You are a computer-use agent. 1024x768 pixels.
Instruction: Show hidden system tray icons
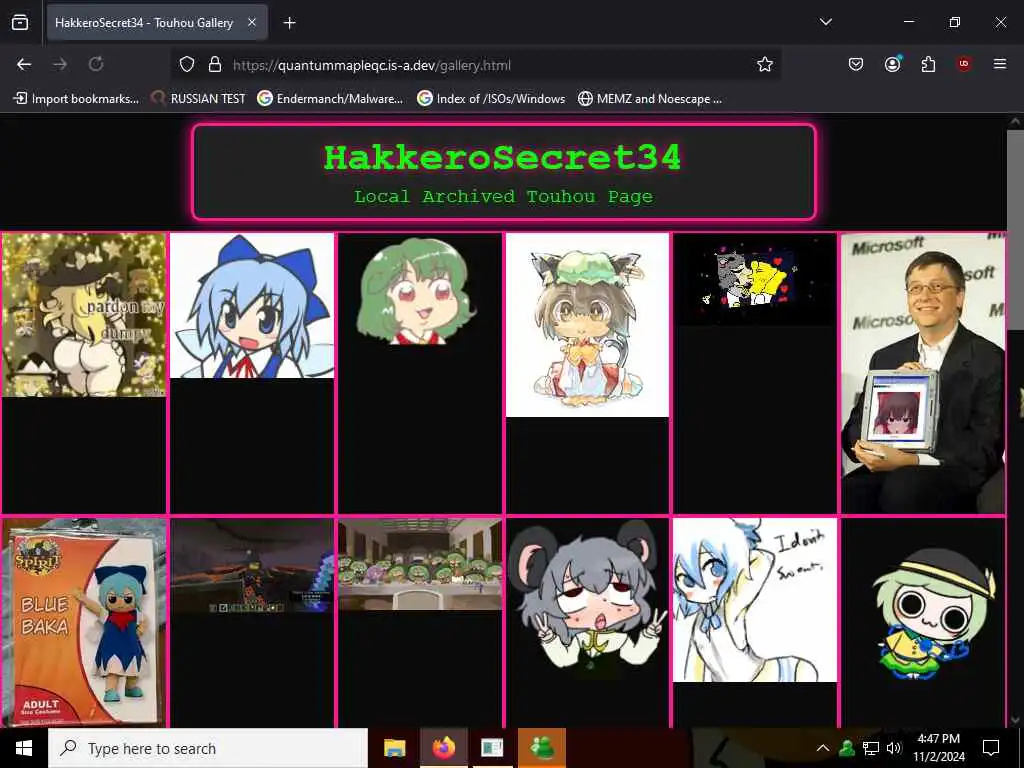pyautogui.click(x=823, y=748)
